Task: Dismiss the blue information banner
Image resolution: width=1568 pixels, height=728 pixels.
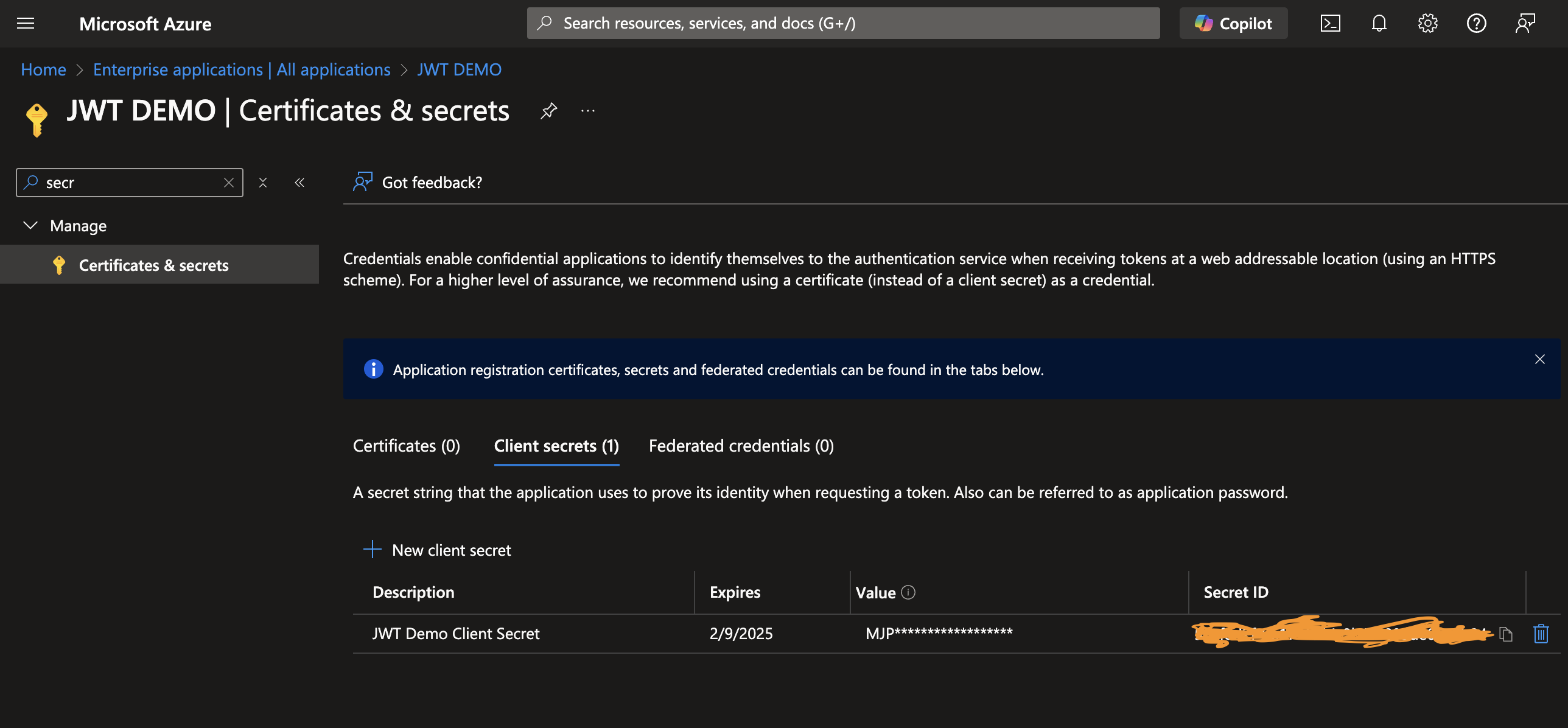Action: 1539,359
